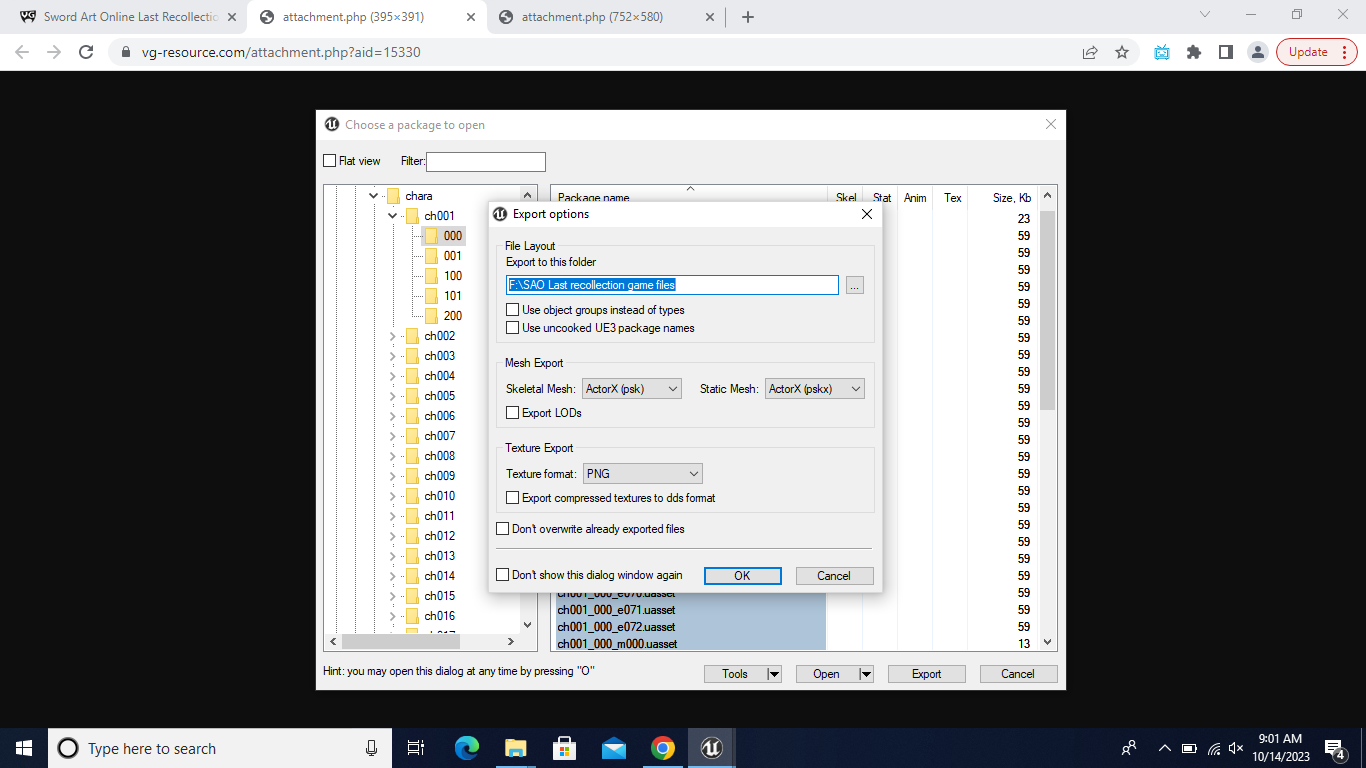This screenshot has width=1366, height=768.
Task: Open the Chrome profile avatar
Action: (x=1258, y=52)
